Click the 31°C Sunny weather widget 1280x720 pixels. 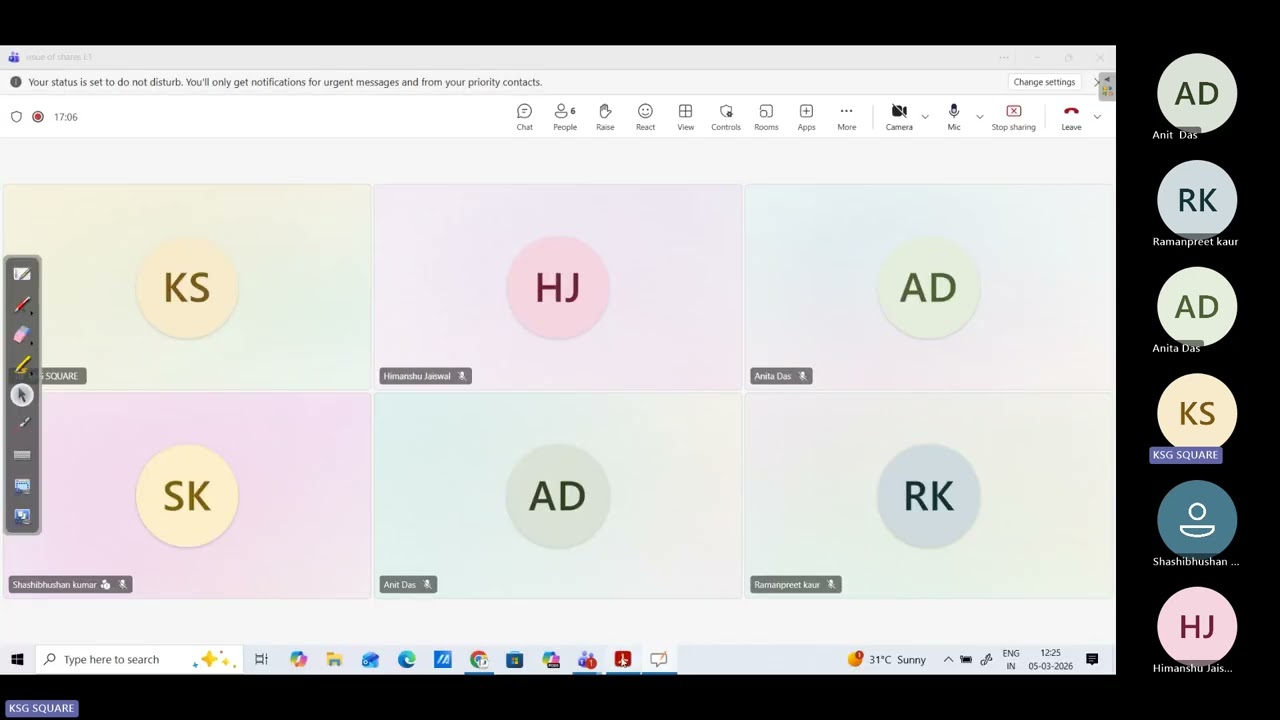pos(887,659)
